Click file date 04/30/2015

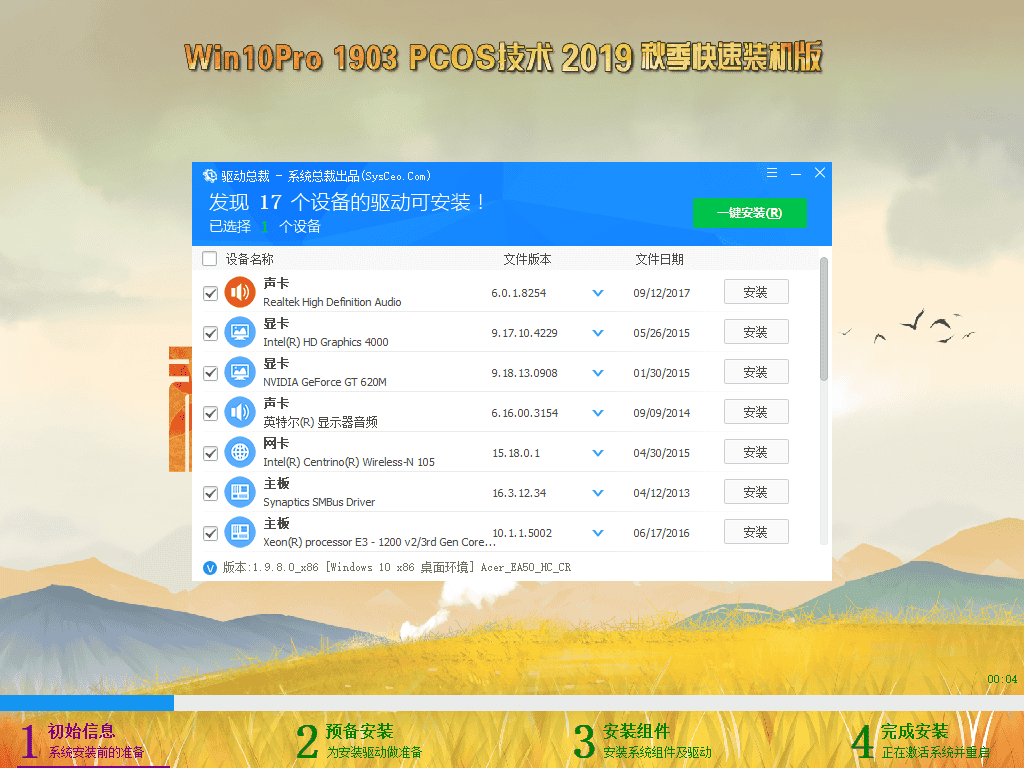pos(662,453)
